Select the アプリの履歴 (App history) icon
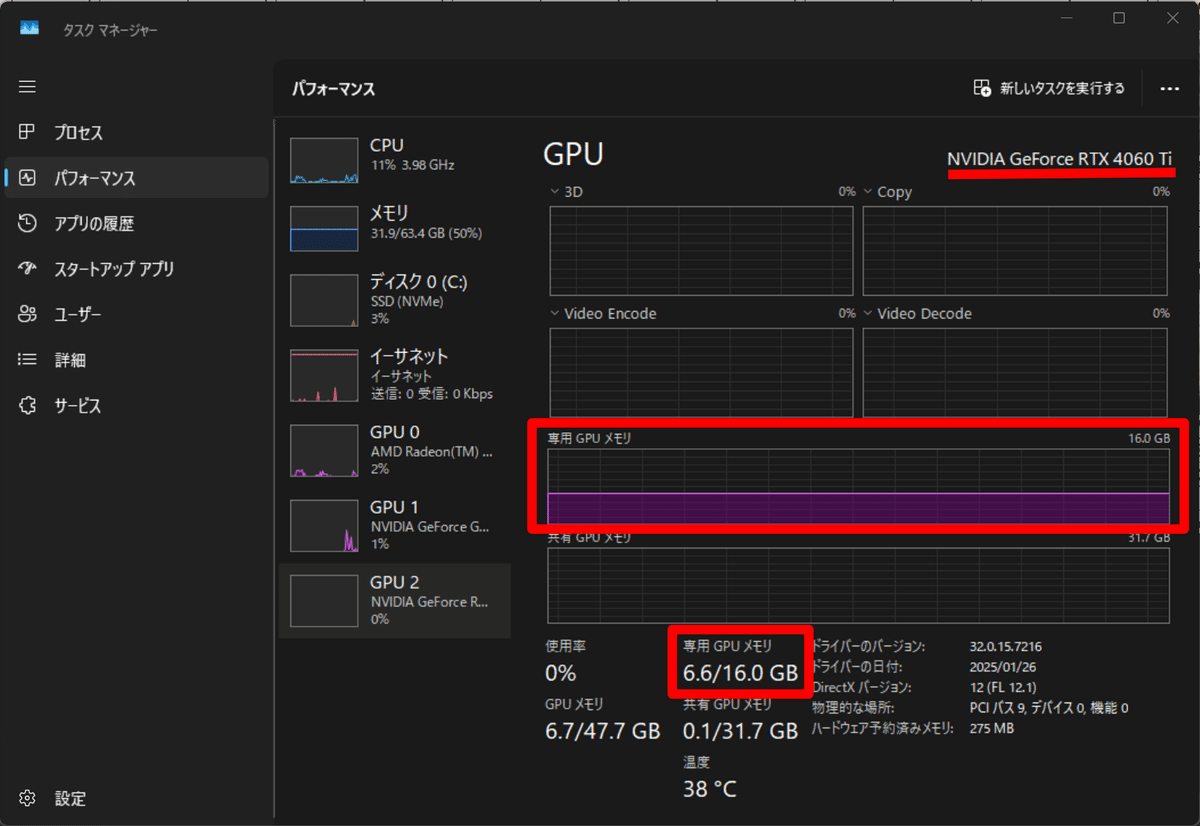 [29, 223]
